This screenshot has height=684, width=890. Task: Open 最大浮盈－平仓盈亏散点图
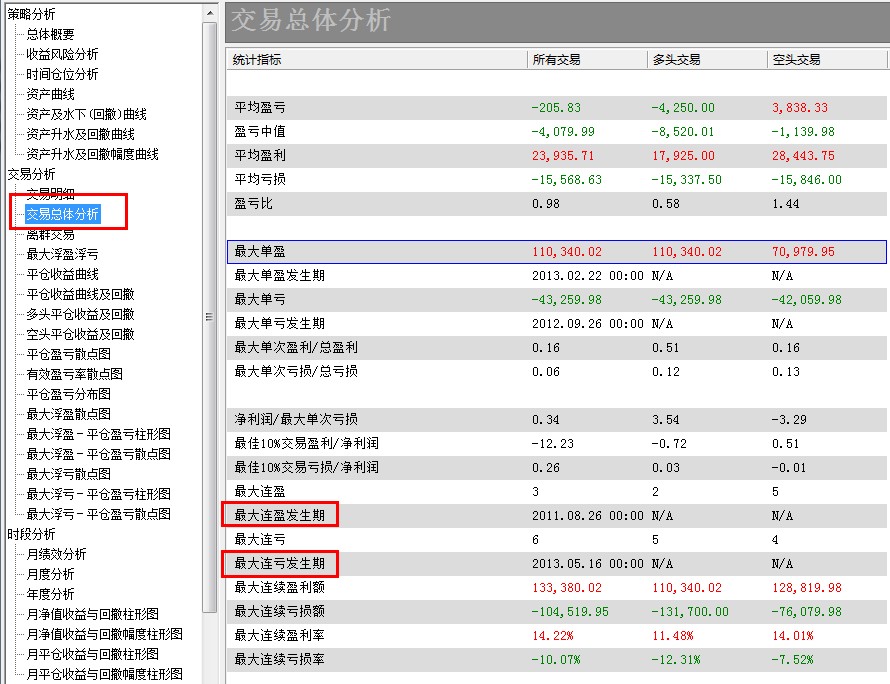99,454
